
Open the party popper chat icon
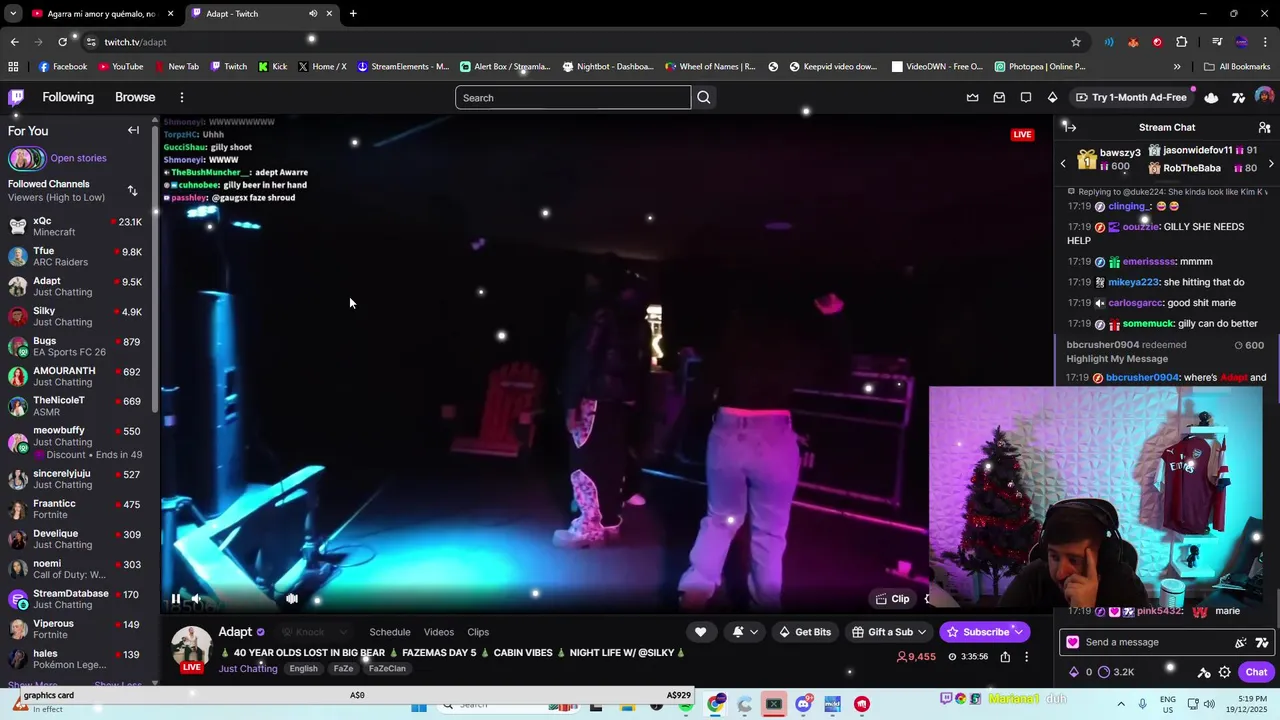coord(1241,642)
